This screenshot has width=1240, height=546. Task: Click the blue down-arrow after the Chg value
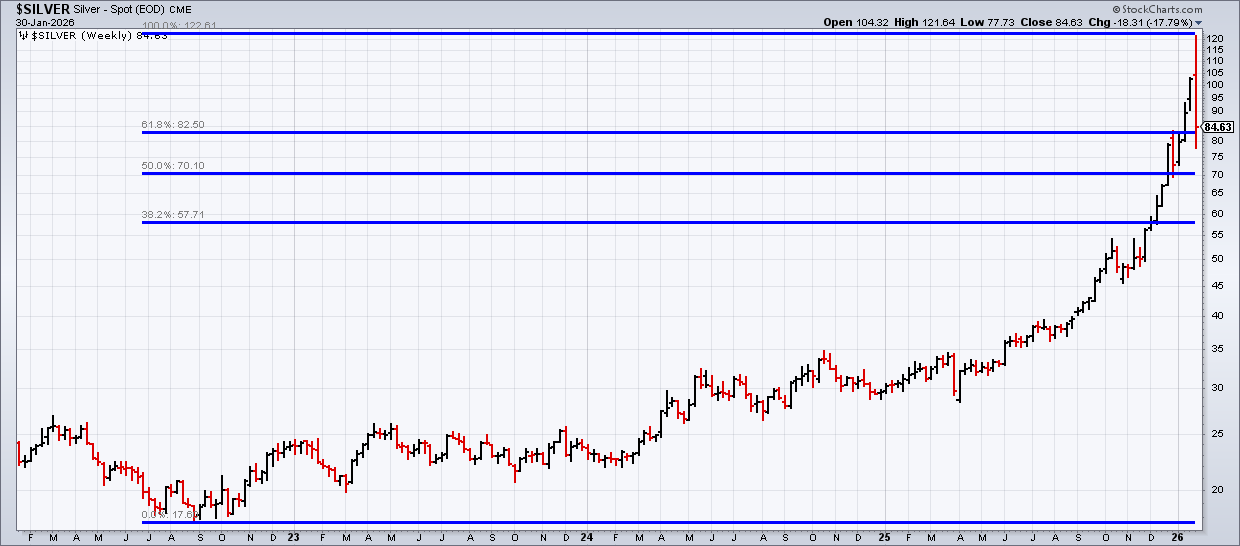click(1198, 22)
